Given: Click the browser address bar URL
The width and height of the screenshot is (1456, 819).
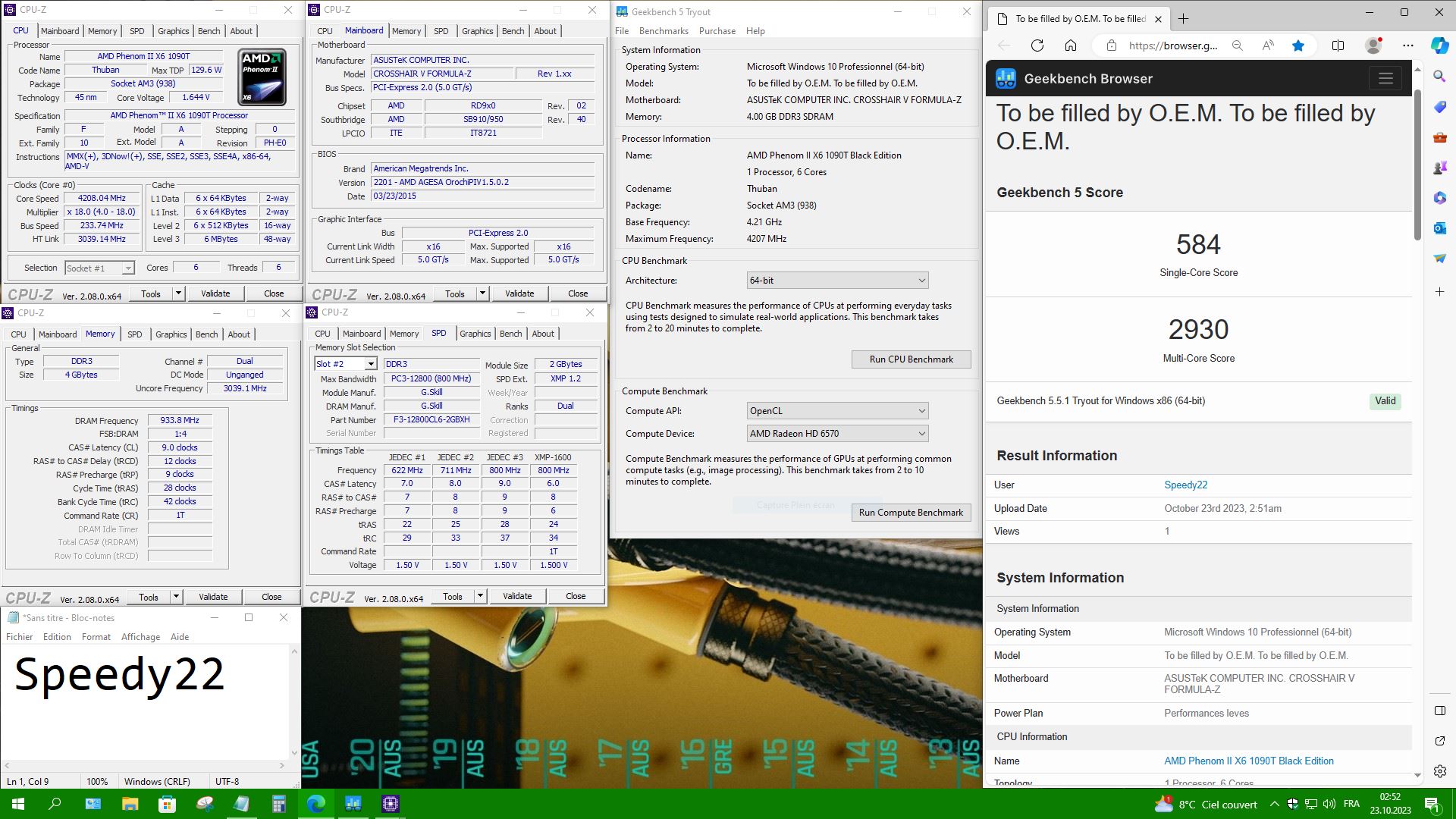Looking at the screenshot, I should coord(1172,45).
